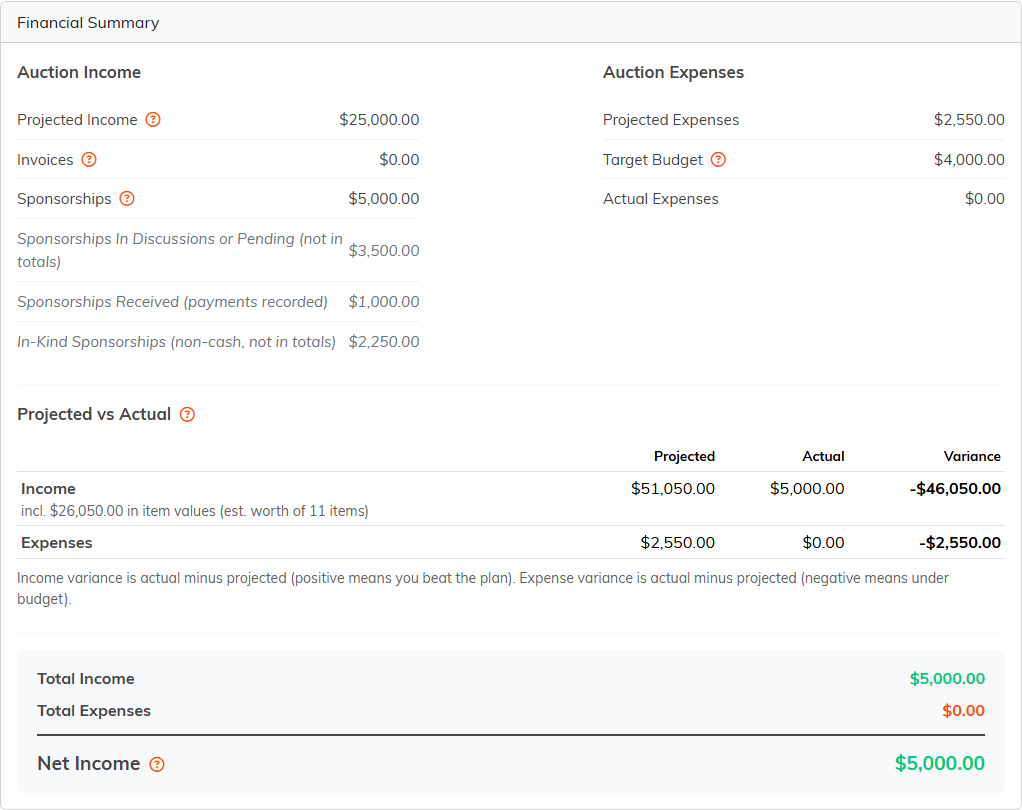Select the Invoices $0.00 amount
This screenshot has height=810, width=1022.
click(400, 160)
